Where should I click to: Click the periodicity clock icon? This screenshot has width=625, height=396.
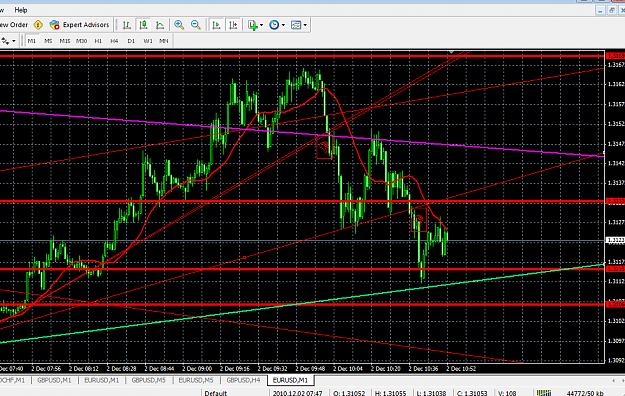[x=274, y=25]
